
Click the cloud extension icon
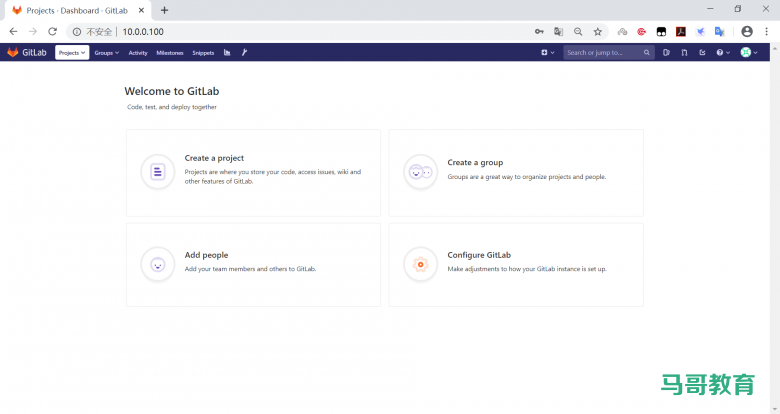click(x=622, y=31)
